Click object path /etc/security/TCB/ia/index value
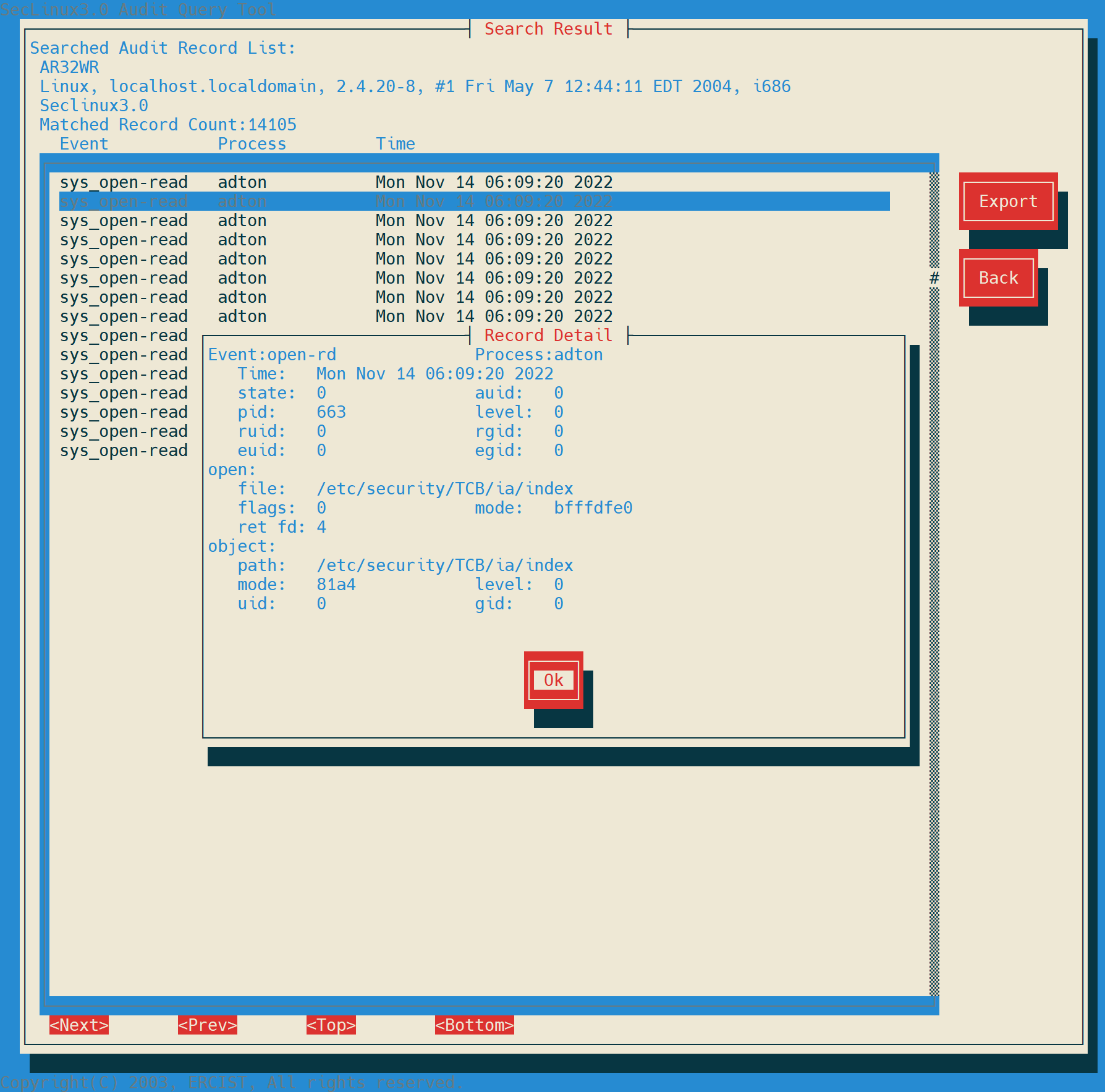This screenshot has height=1092, width=1105. pos(445,565)
